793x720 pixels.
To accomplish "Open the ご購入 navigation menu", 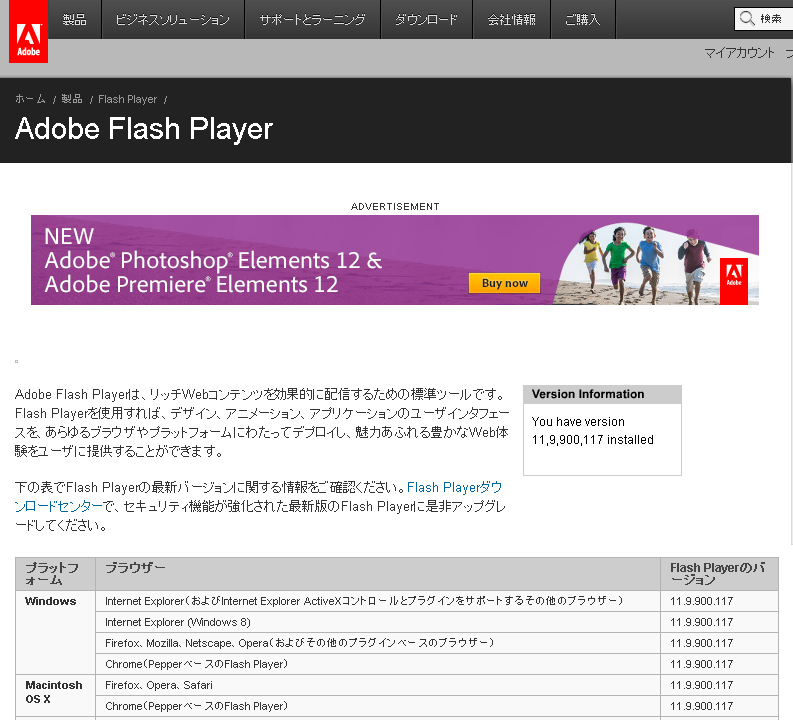I will 583,19.
